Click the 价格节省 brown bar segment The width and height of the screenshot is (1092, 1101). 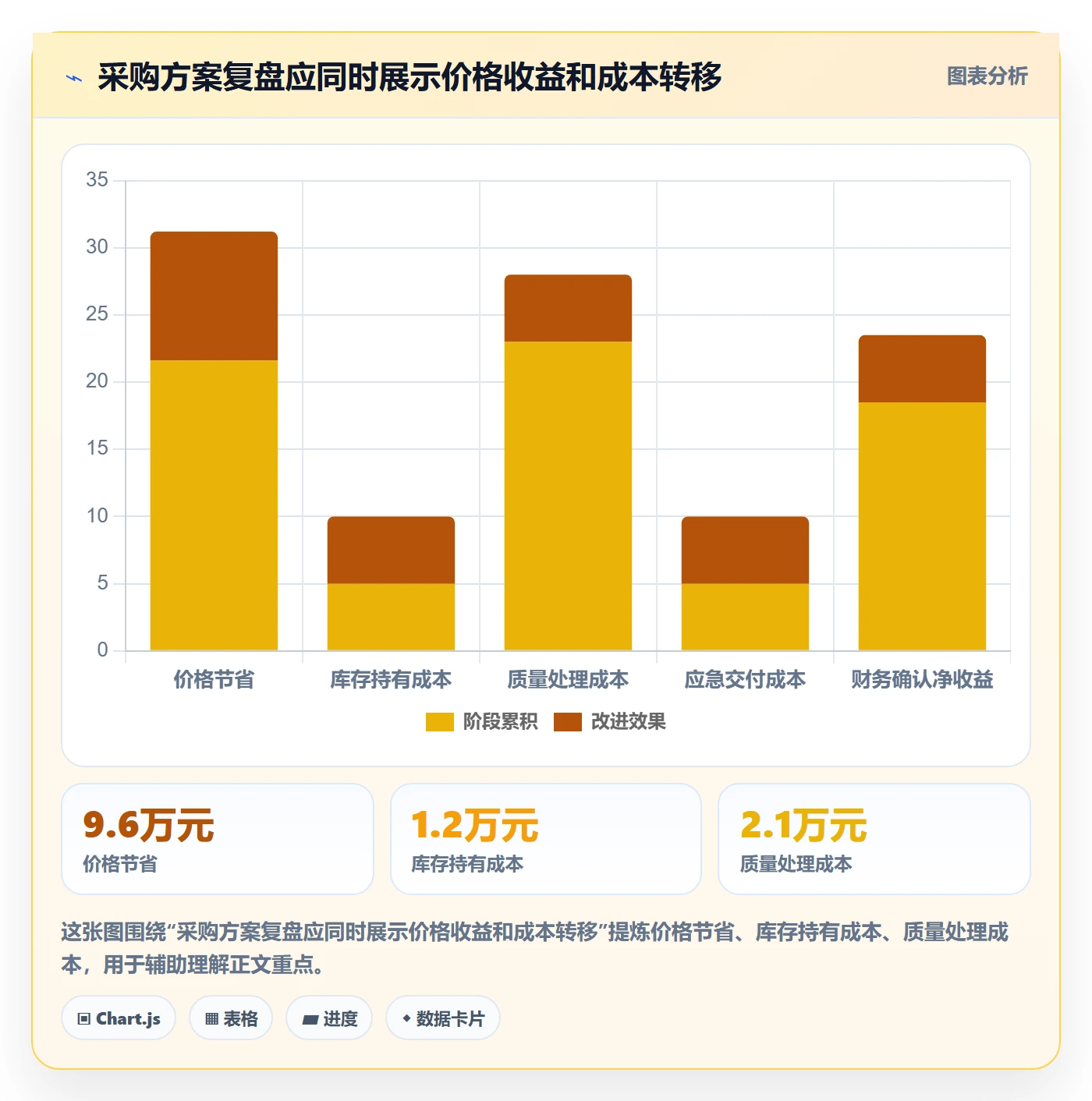(214, 296)
